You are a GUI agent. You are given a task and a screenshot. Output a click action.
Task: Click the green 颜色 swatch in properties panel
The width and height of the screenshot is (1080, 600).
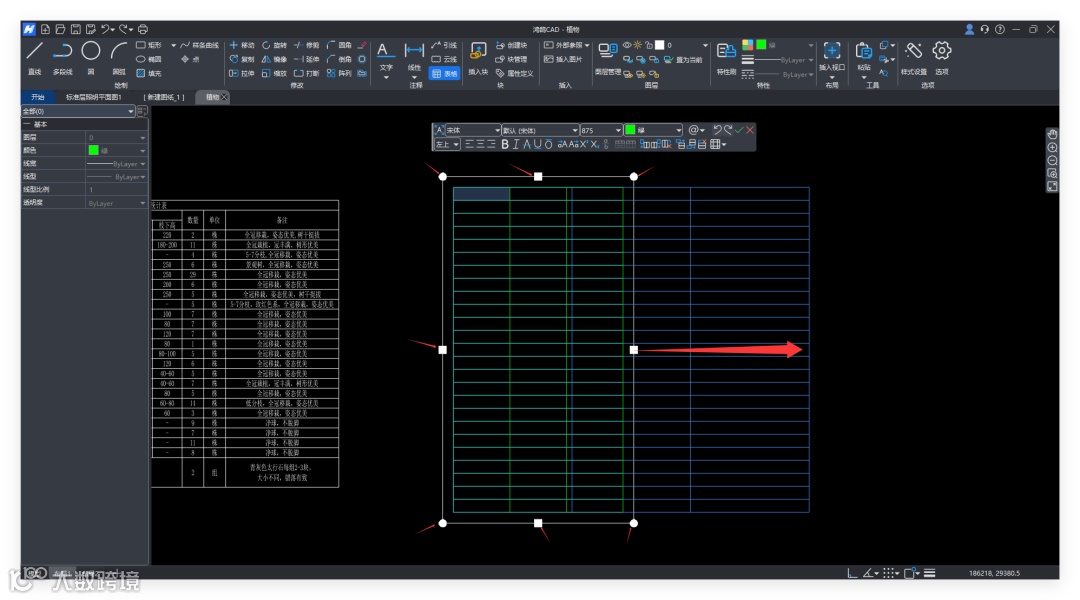(x=93, y=150)
